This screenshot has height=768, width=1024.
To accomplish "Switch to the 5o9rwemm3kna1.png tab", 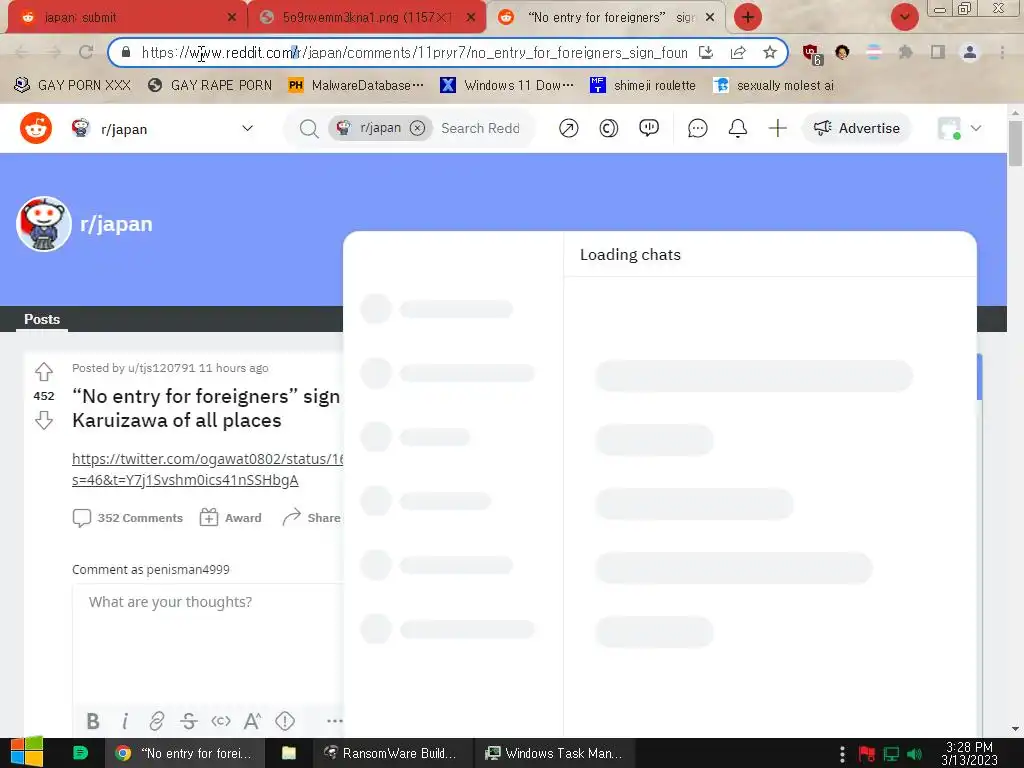I will point(366,18).
